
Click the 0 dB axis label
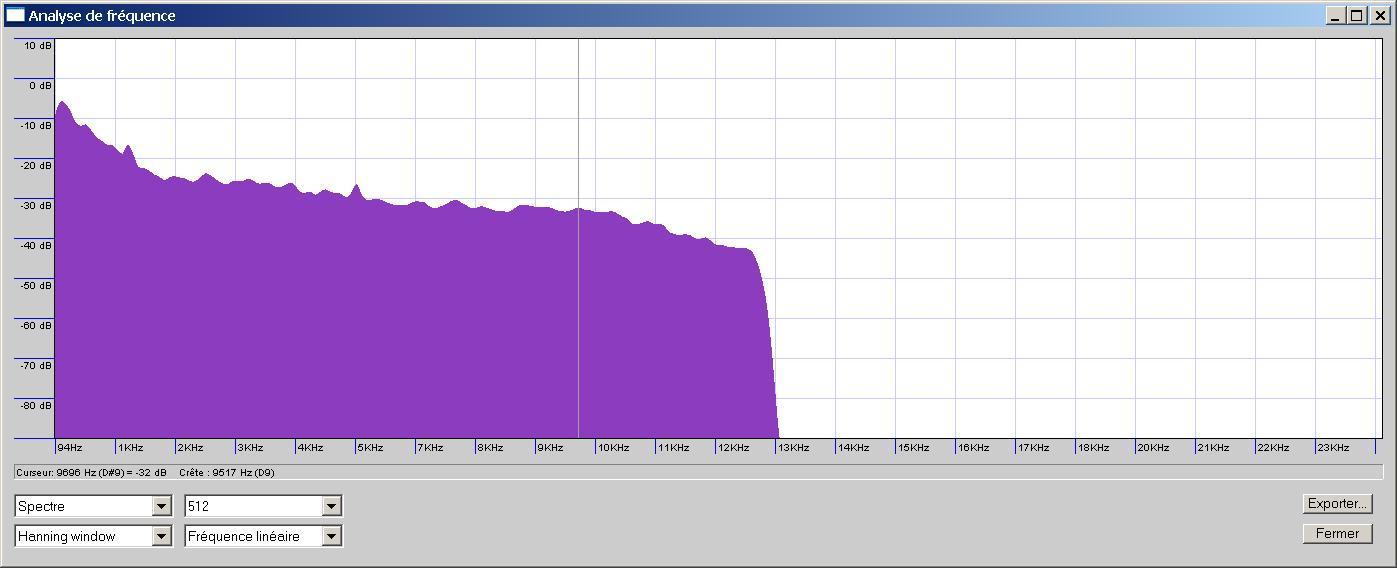40,85
